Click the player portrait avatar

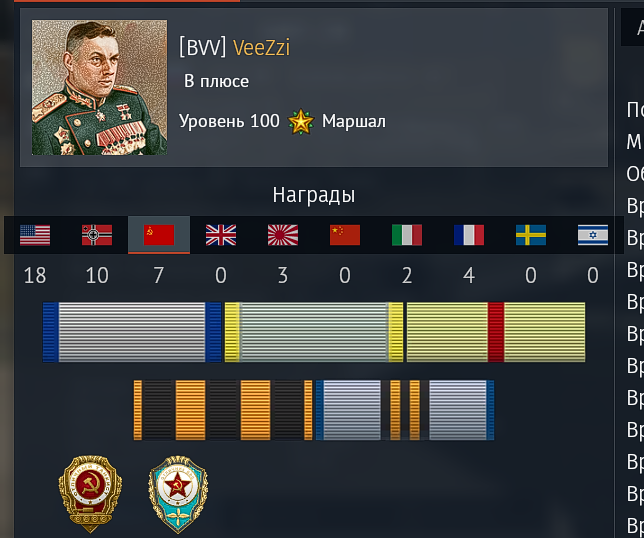click(99, 87)
